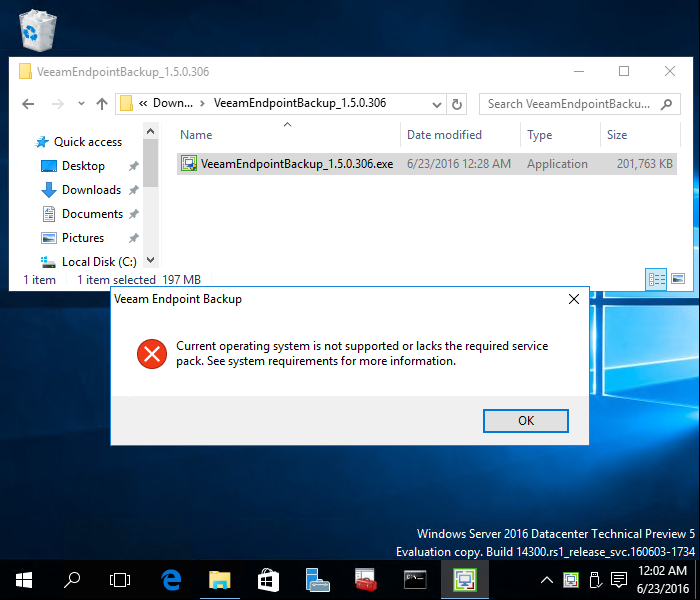Switch to Large icons view in Explorer
The width and height of the screenshot is (700, 600).
678,279
